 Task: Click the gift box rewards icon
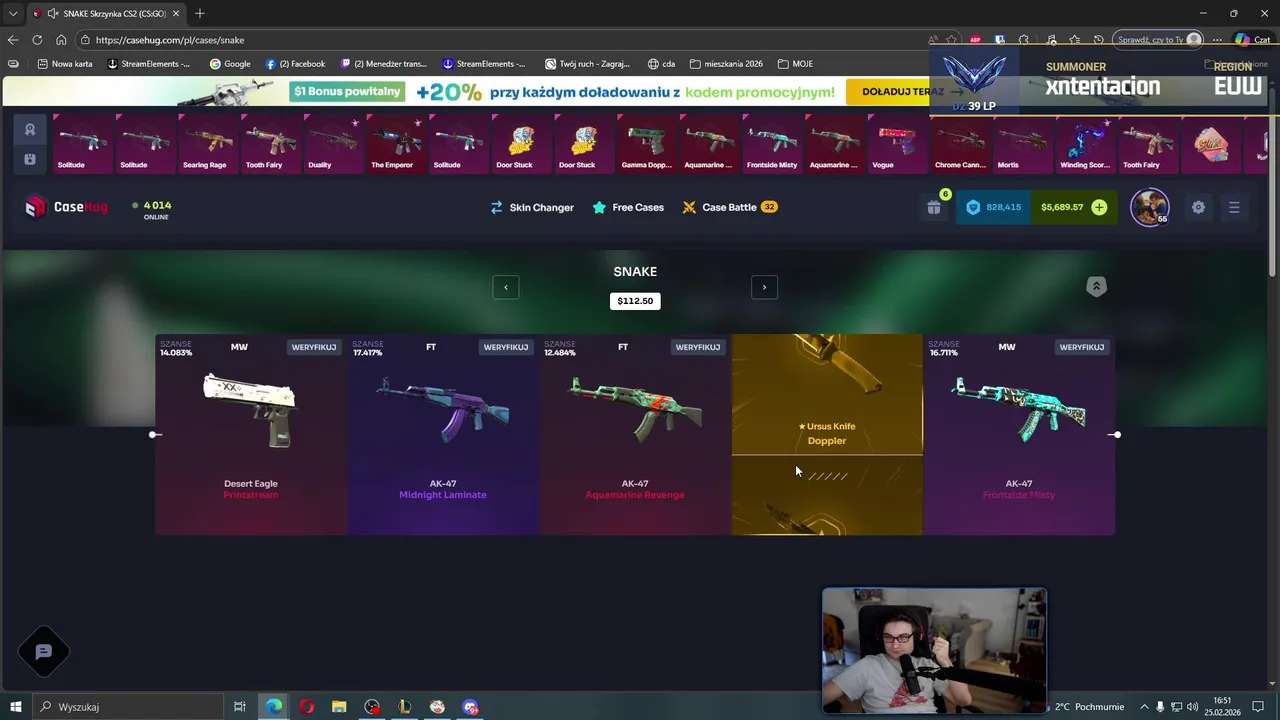[933, 207]
